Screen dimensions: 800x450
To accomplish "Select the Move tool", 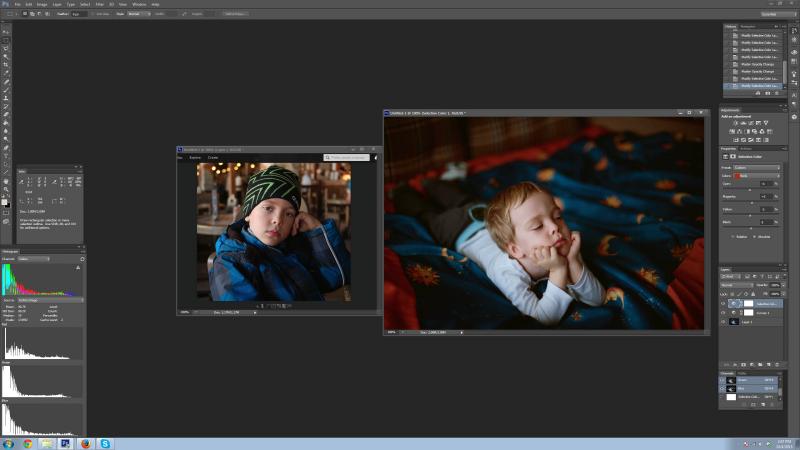I will point(6,32).
